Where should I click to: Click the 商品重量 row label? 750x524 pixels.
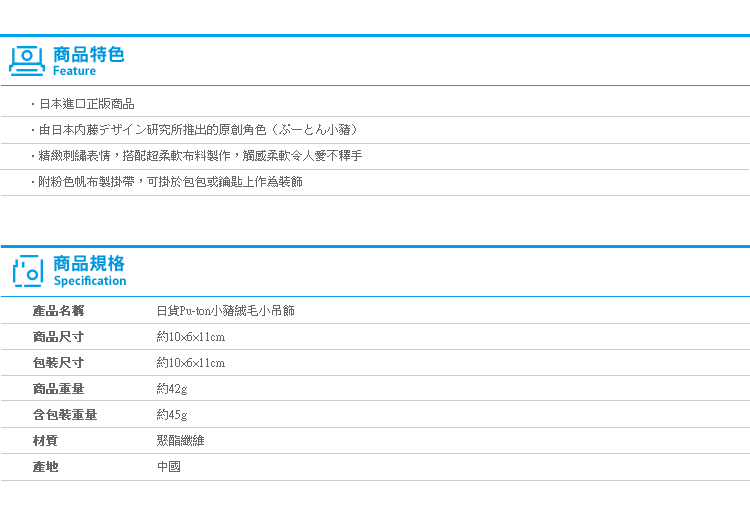pos(58,389)
